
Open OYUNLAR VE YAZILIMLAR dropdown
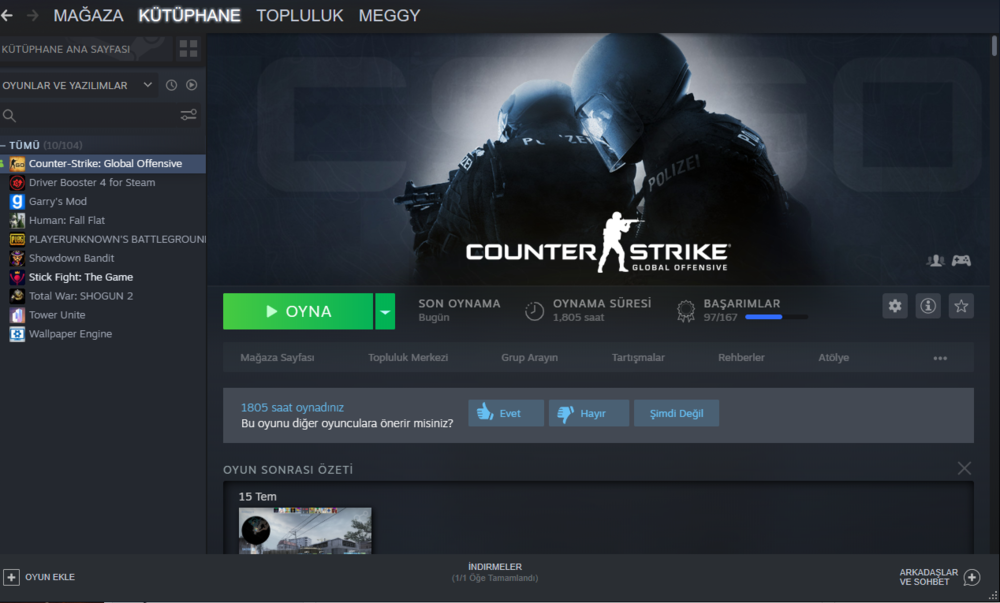78,85
